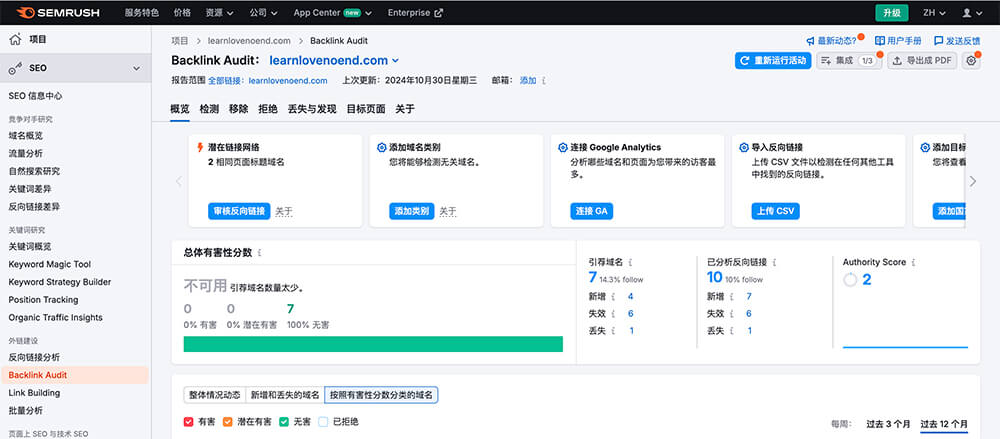Toggle the 潜在有害 checkbox
The height and width of the screenshot is (439, 1000).
coord(228,422)
